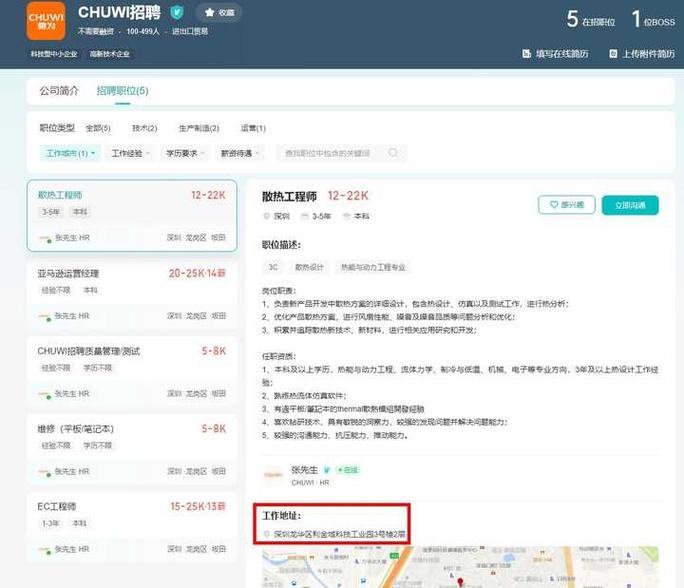Click recruiter 张先生 avatar in detail panel
This screenshot has width=684, height=588.
click(274, 475)
